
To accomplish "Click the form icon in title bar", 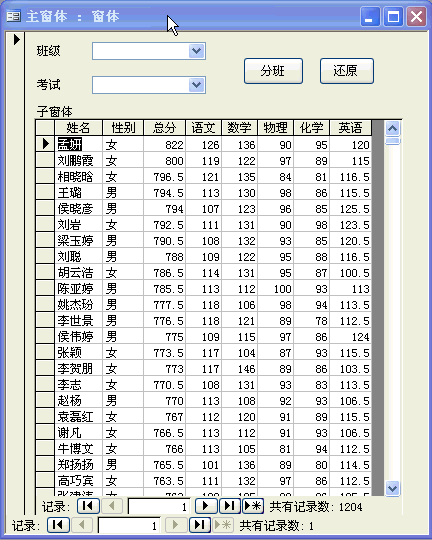I will [x=13, y=16].
